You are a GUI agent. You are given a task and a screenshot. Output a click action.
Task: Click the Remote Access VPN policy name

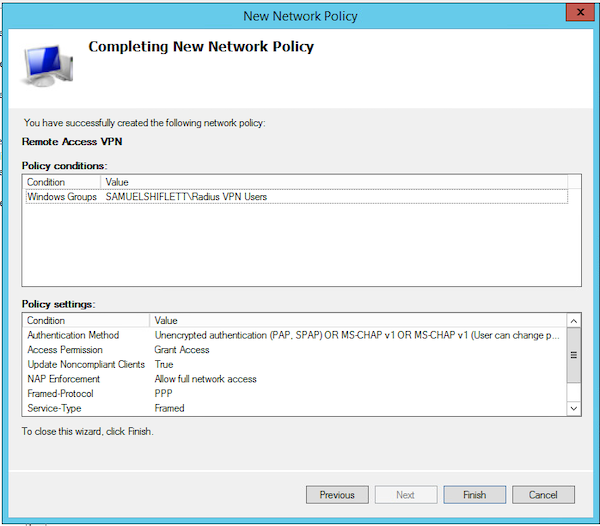pos(72,142)
